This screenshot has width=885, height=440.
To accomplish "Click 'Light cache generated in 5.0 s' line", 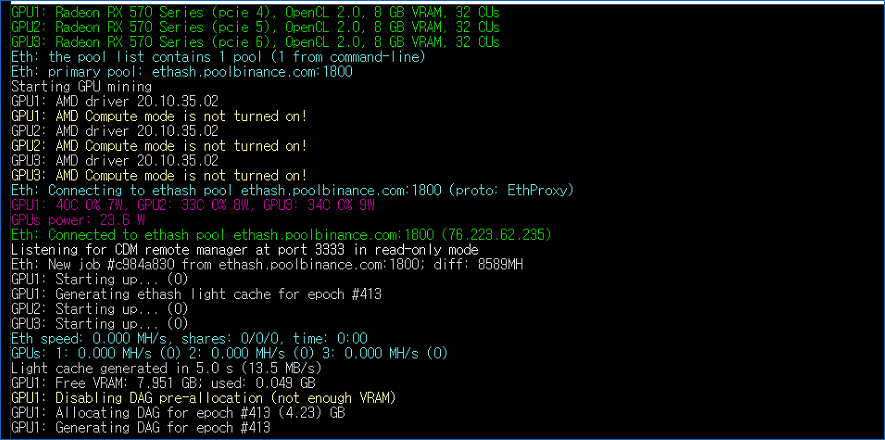I will coord(167,368).
